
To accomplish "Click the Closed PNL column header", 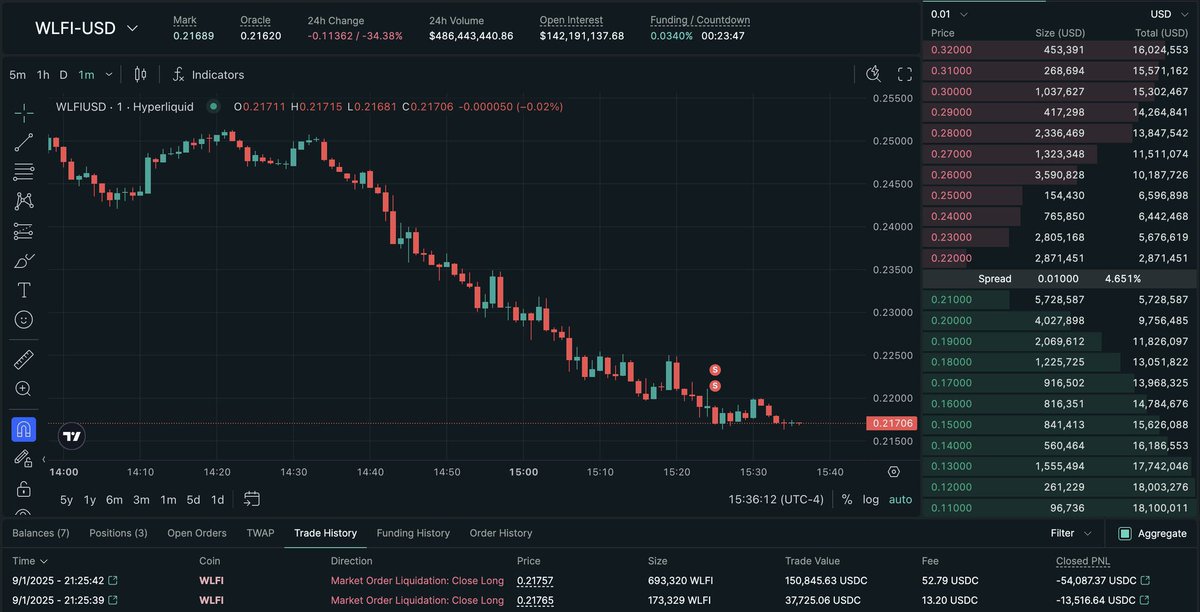I will tap(1083, 561).
